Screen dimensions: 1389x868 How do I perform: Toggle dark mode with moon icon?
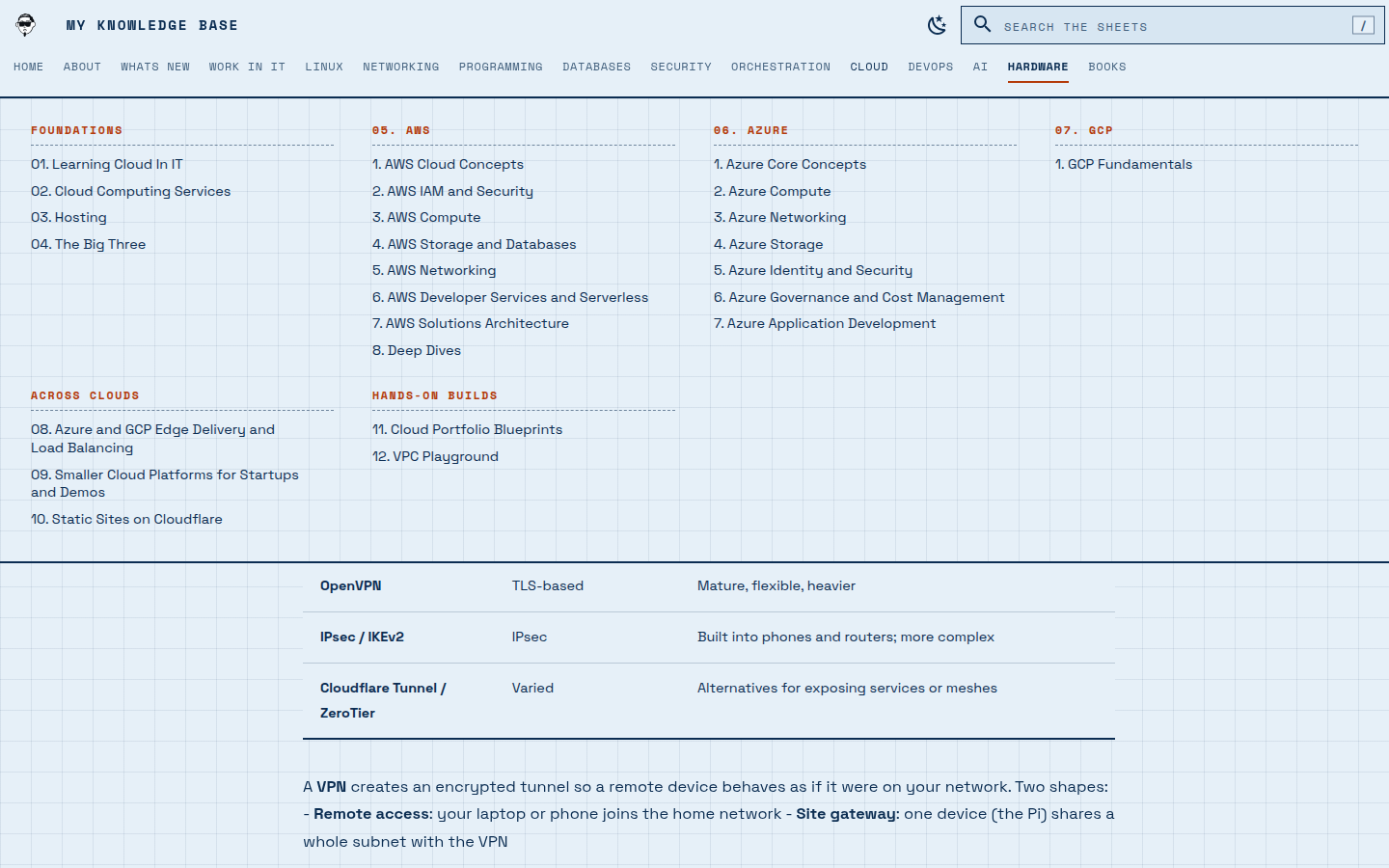pyautogui.click(x=937, y=25)
